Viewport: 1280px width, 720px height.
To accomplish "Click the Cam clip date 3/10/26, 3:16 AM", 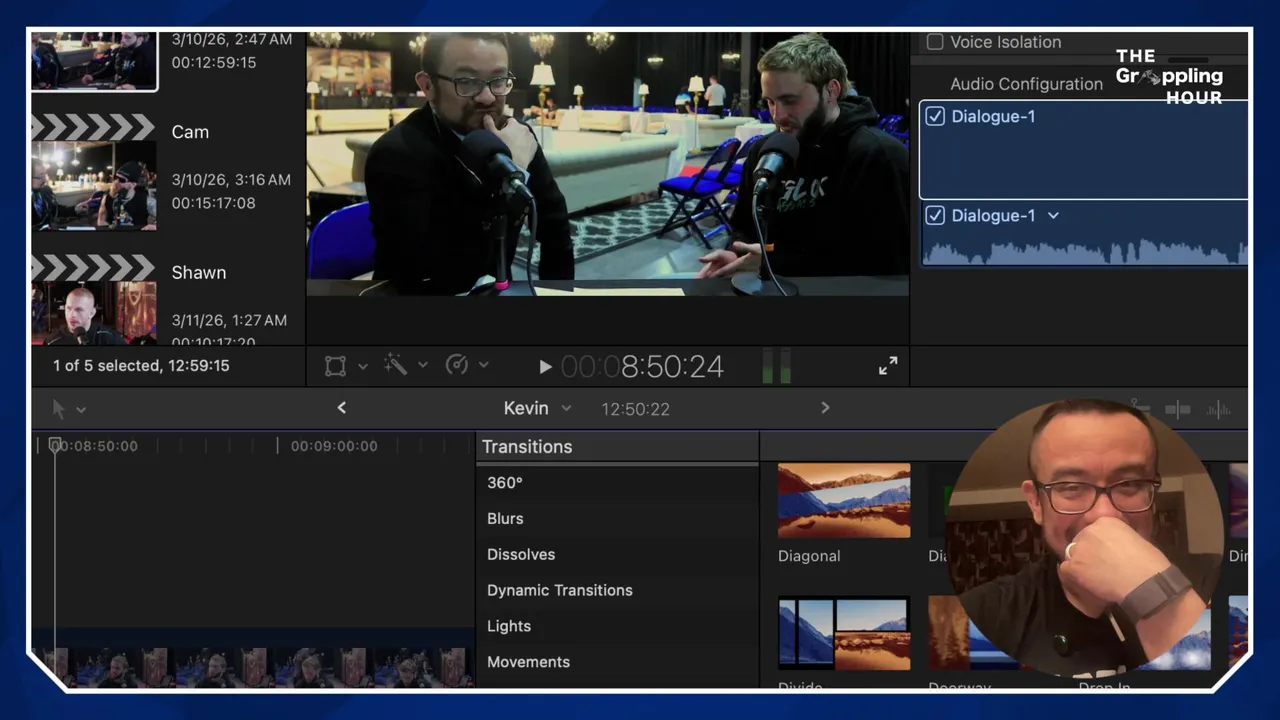I will click(x=231, y=180).
